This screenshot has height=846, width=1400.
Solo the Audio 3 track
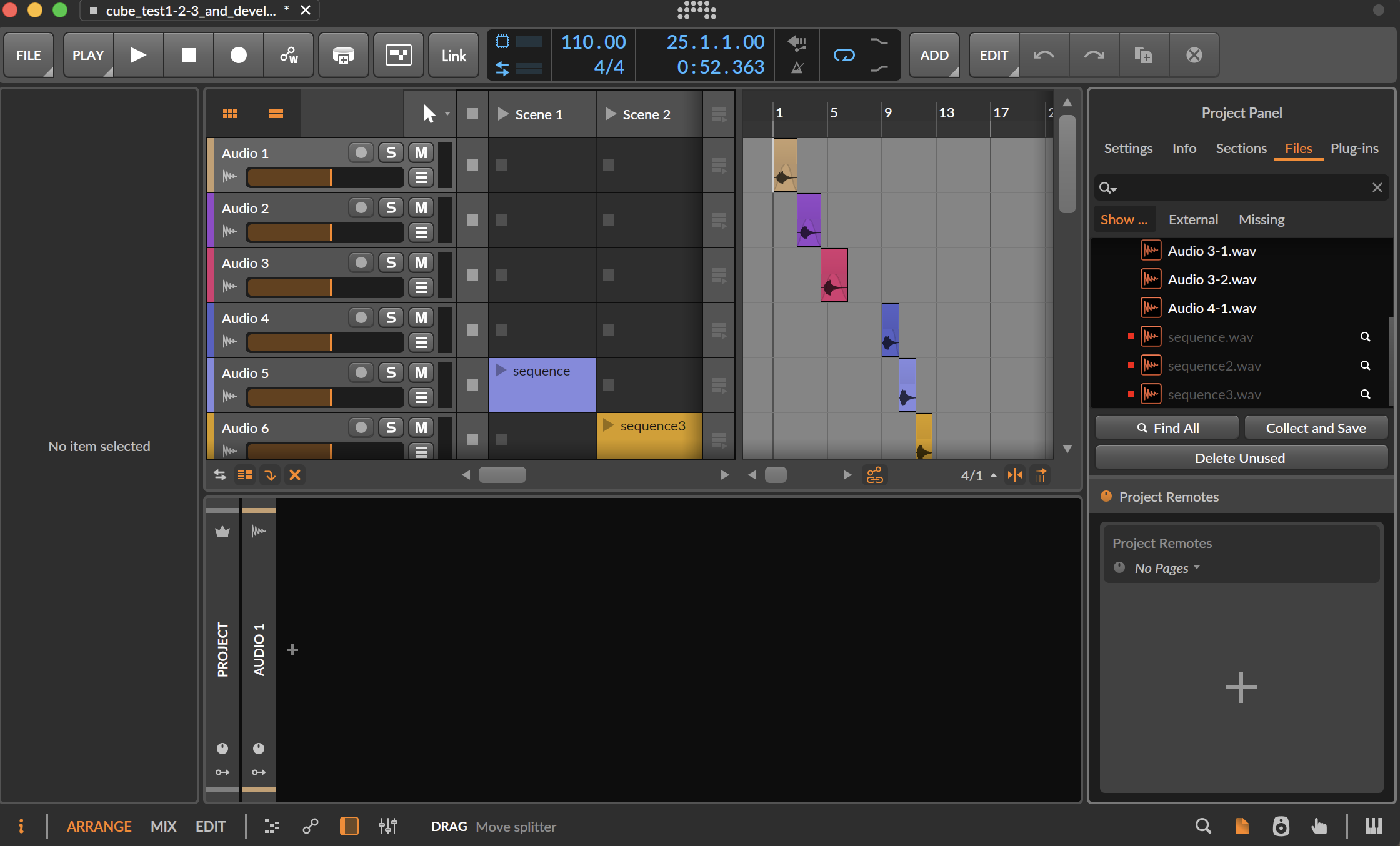click(x=391, y=262)
